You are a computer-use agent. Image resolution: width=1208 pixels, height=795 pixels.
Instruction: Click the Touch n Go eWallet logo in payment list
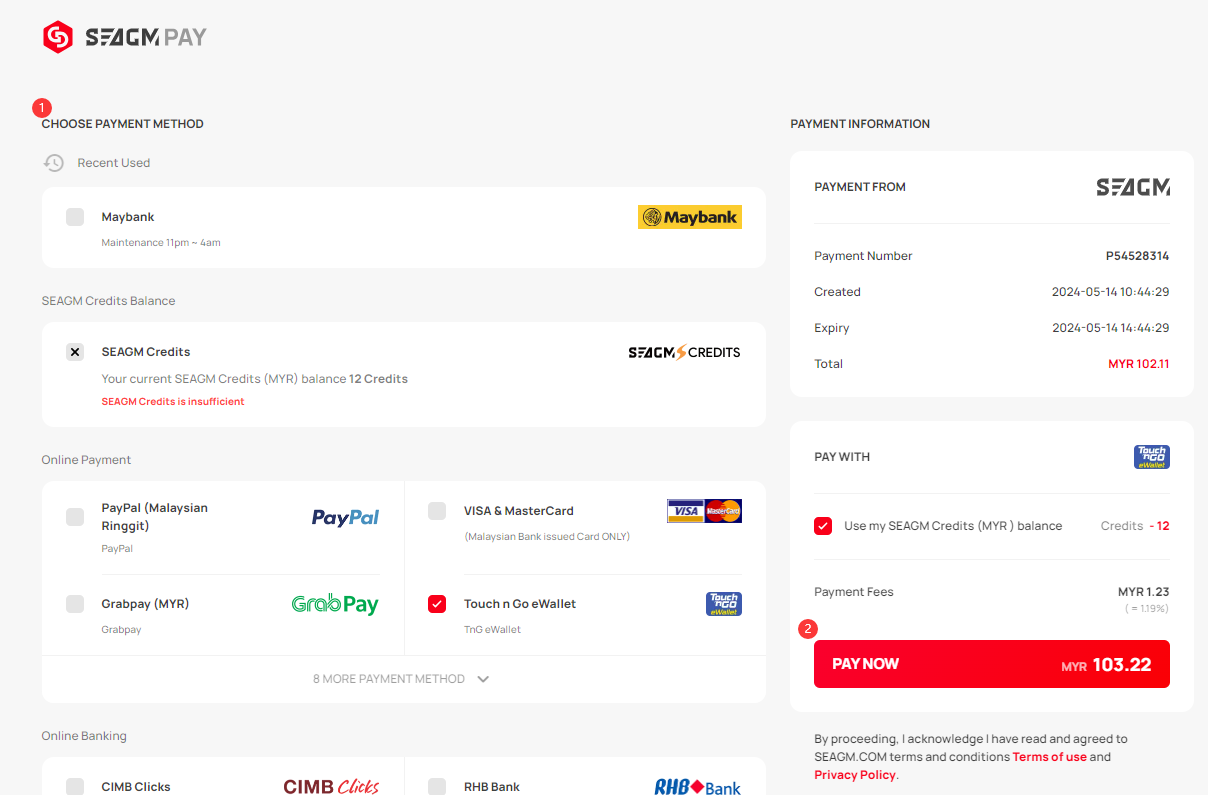pos(724,604)
